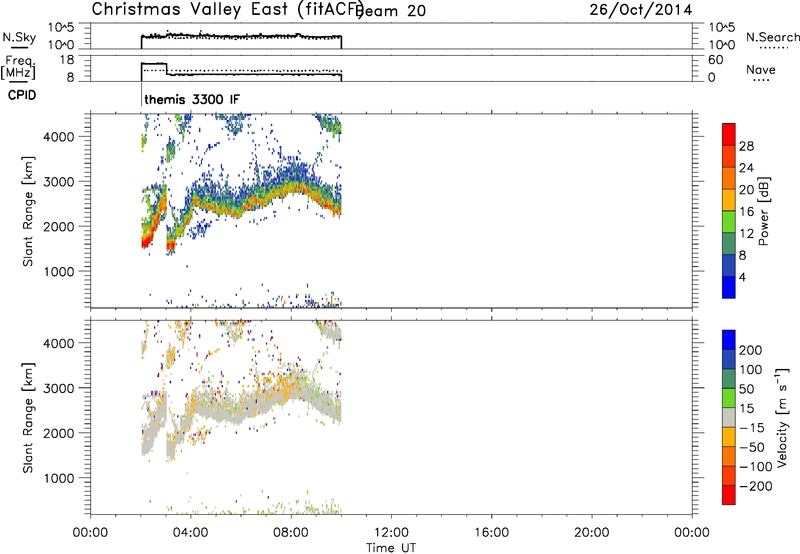The image size is (800, 554).
Task: Click the 04:00 time tick label
Action: (190, 533)
